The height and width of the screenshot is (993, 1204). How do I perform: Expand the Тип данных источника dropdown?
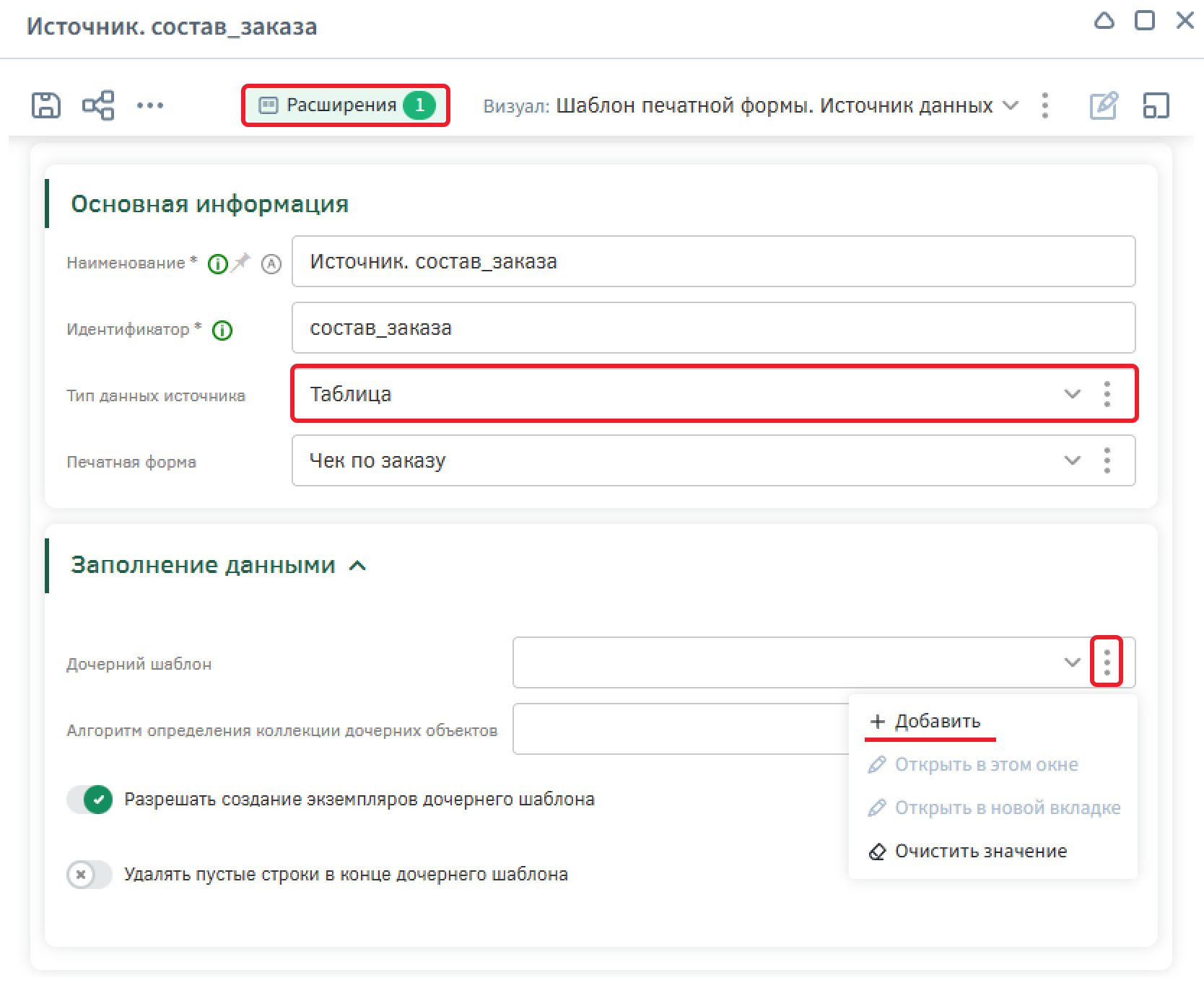click(x=1072, y=394)
